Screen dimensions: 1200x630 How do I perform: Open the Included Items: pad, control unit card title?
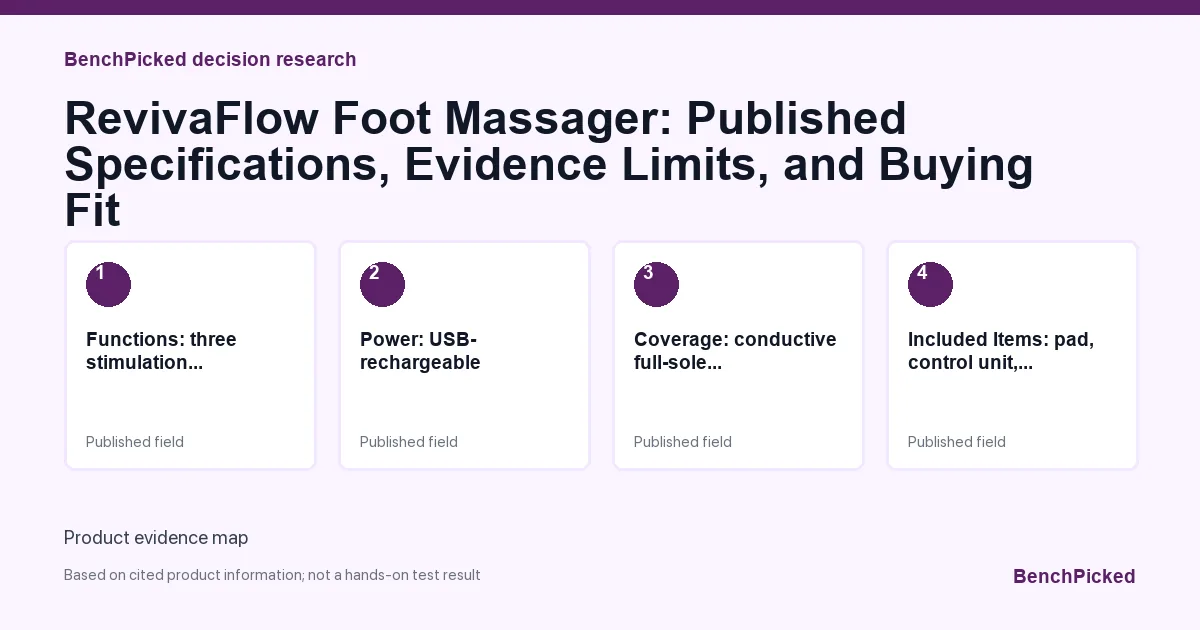click(1001, 351)
